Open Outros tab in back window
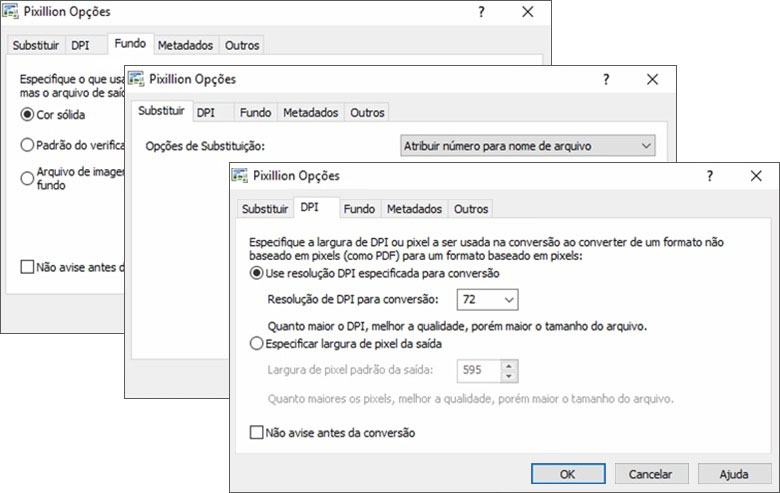Screen dimensions: 780x493 pyautogui.click(x=242, y=45)
